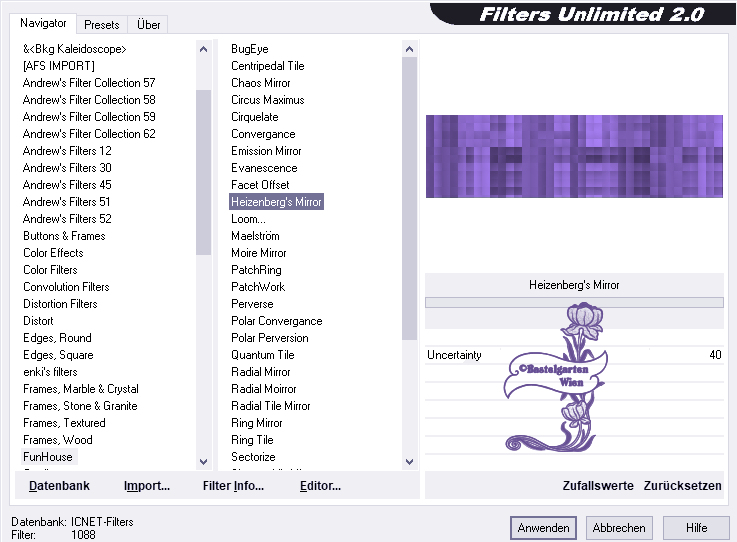Select Distortion Filters category
This screenshot has width=737, height=542.
tap(60, 304)
